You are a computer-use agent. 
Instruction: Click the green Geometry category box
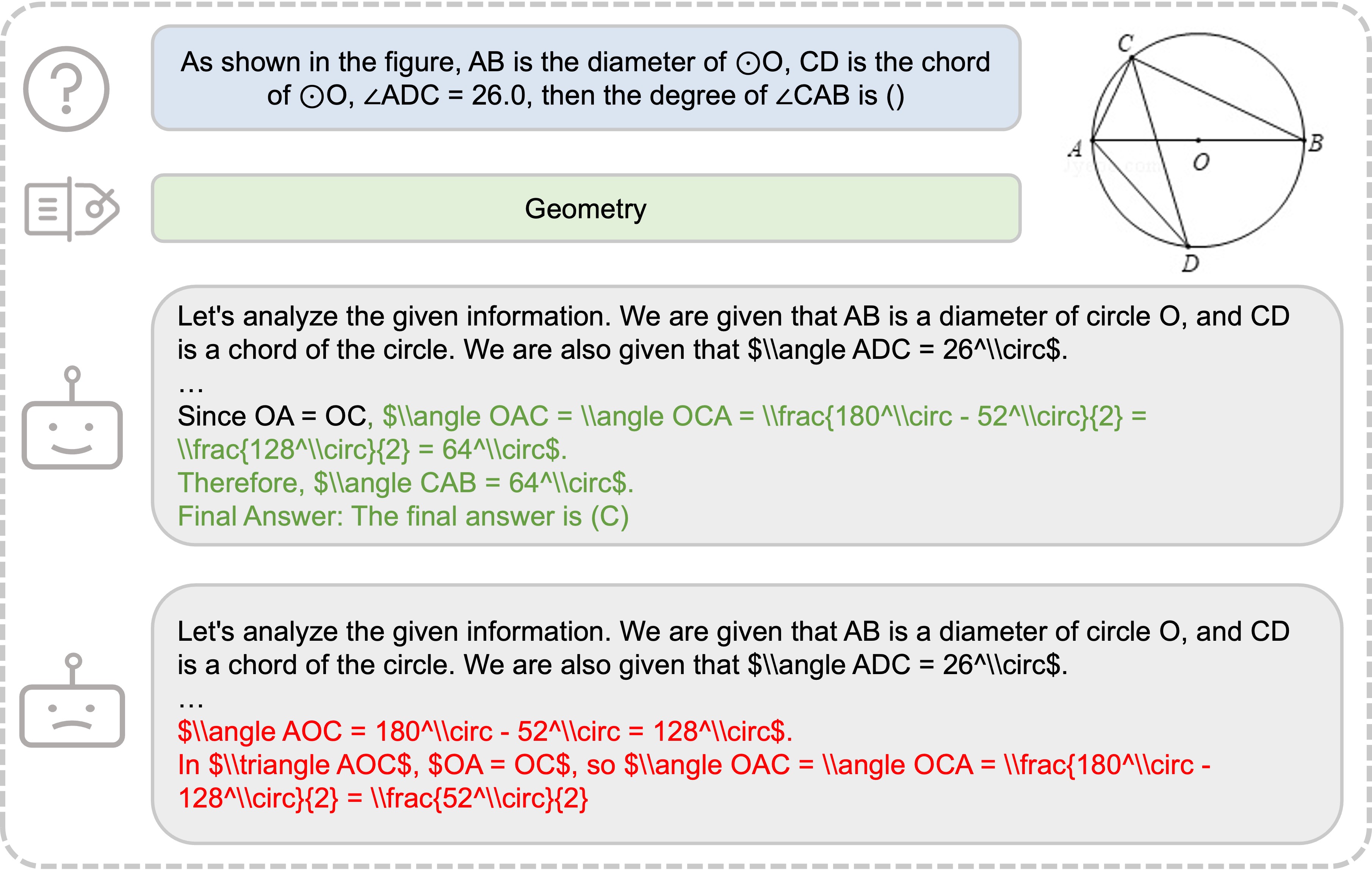pos(586,208)
